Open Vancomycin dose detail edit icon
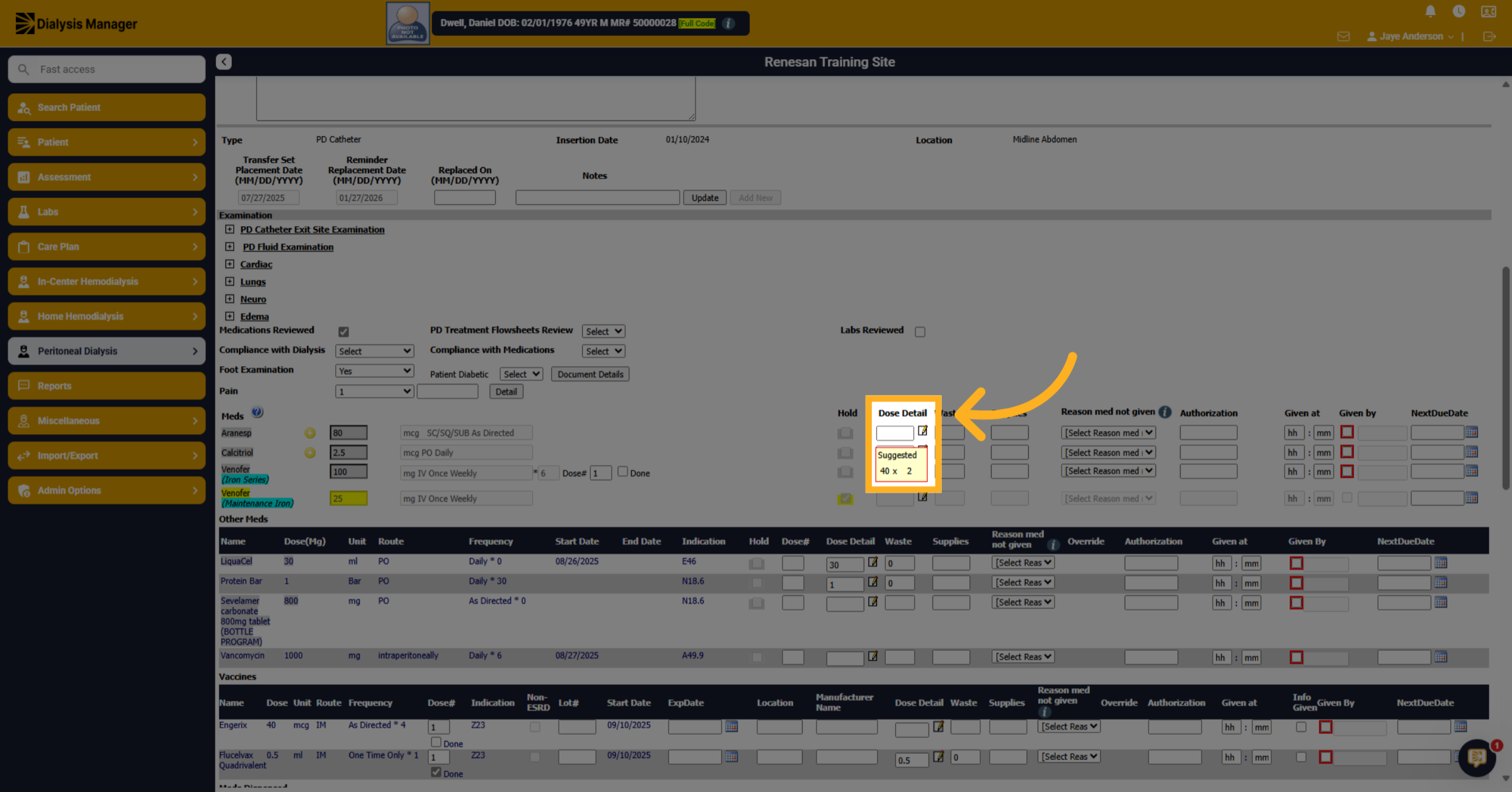Viewport: 1512px width, 792px height. coord(873,656)
